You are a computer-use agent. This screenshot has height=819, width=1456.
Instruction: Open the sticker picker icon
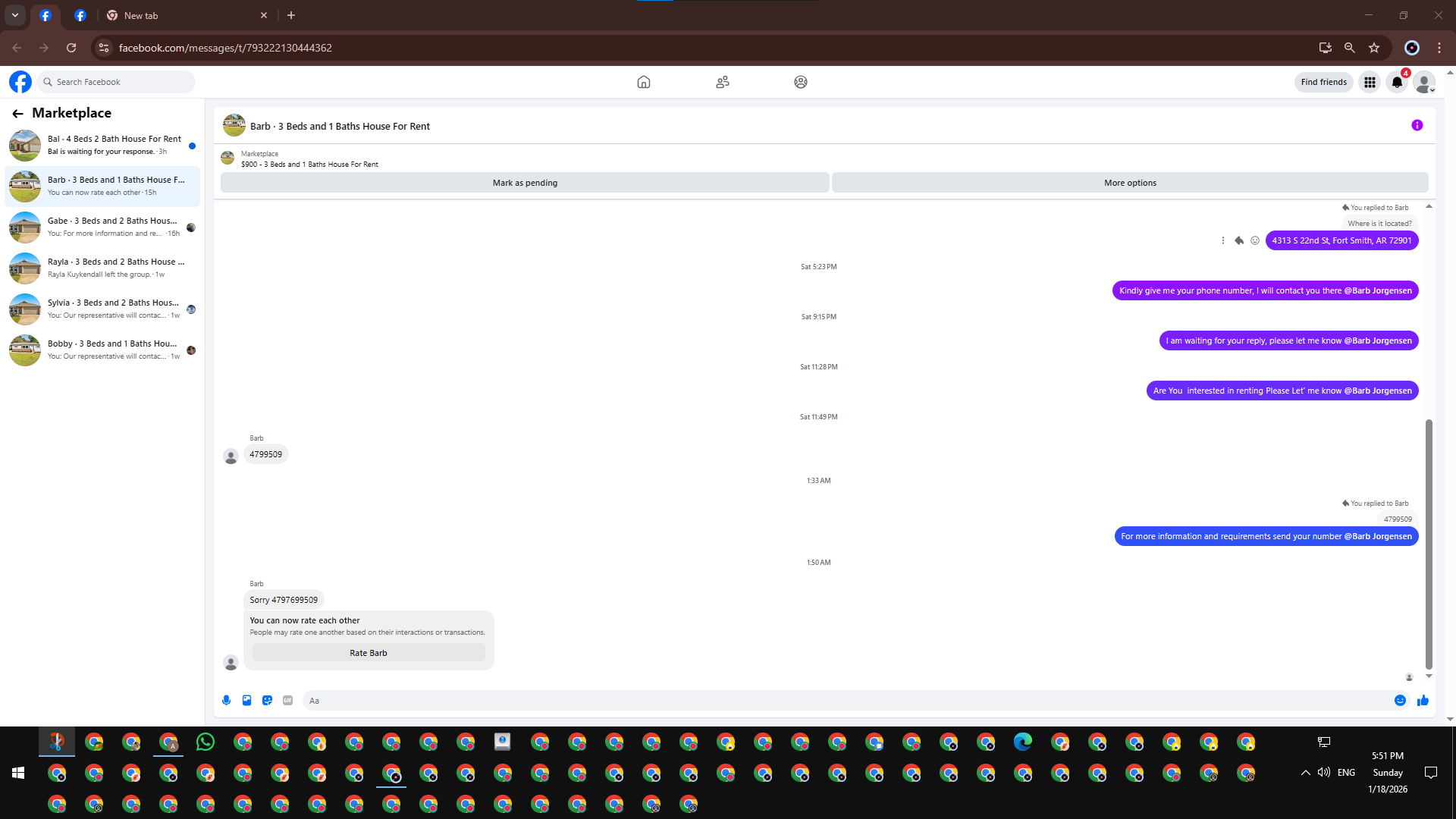267,701
